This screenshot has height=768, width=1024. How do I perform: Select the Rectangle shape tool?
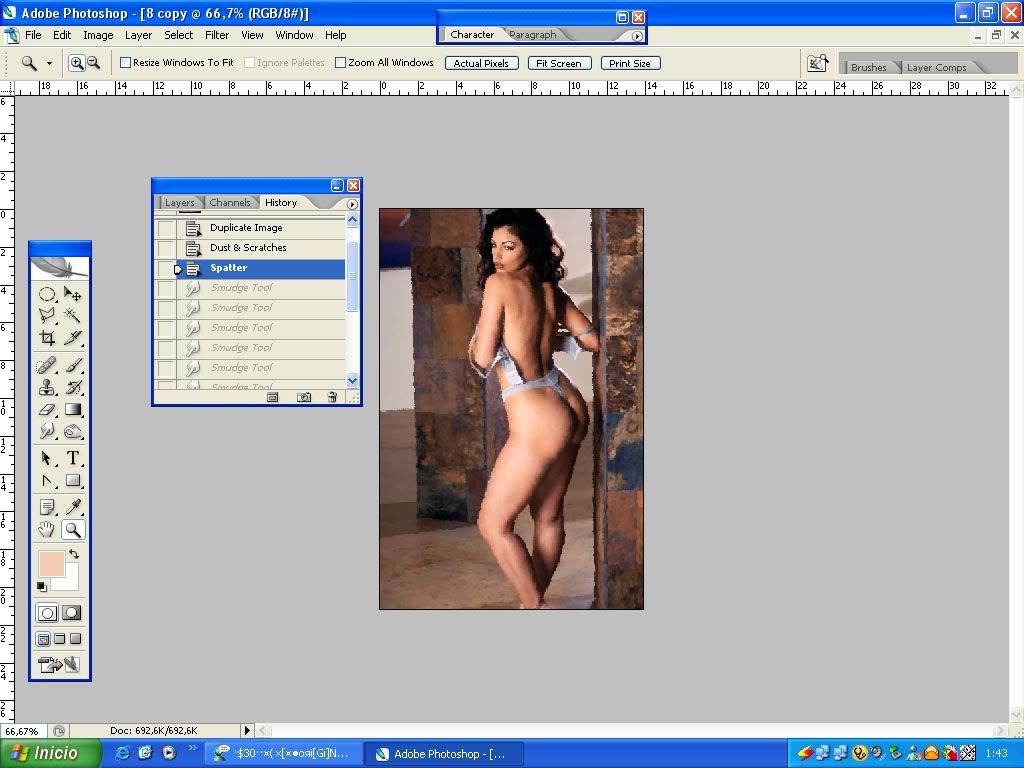pyautogui.click(x=72, y=481)
